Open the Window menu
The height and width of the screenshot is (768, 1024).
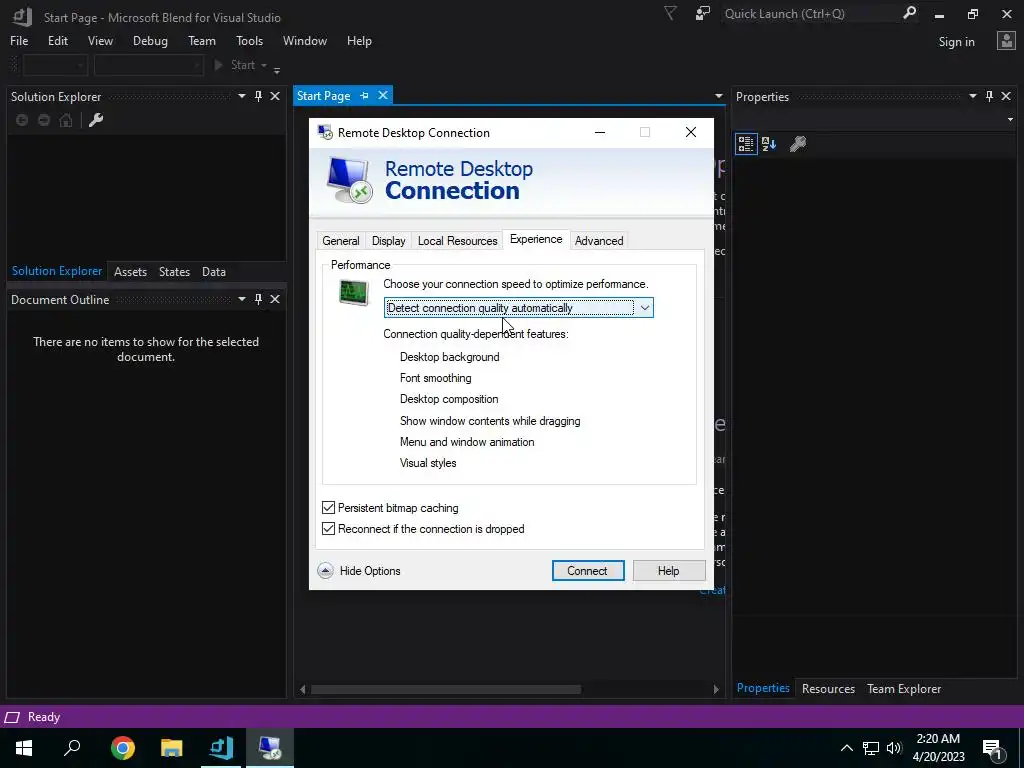[304, 40]
